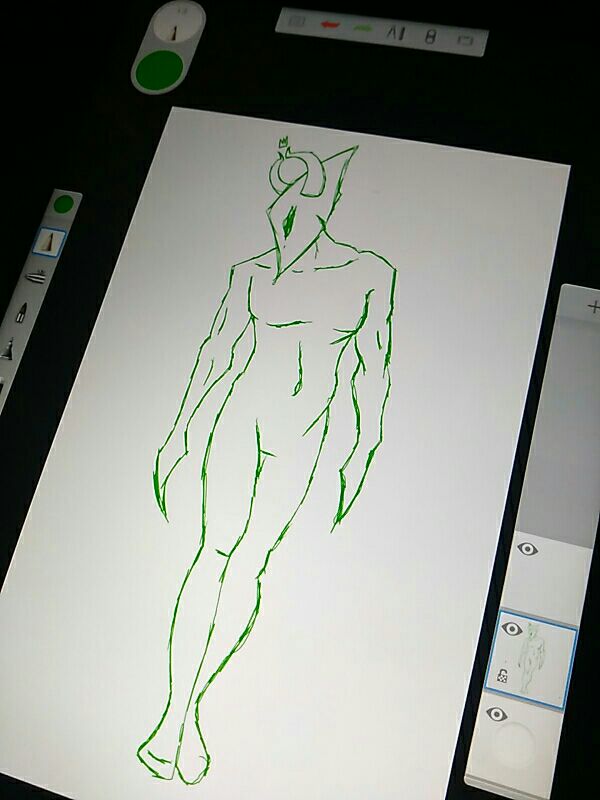The image size is (600, 800).
Task: Tap the fullscreen rectangle icon in top toolbar
Action: point(464,40)
